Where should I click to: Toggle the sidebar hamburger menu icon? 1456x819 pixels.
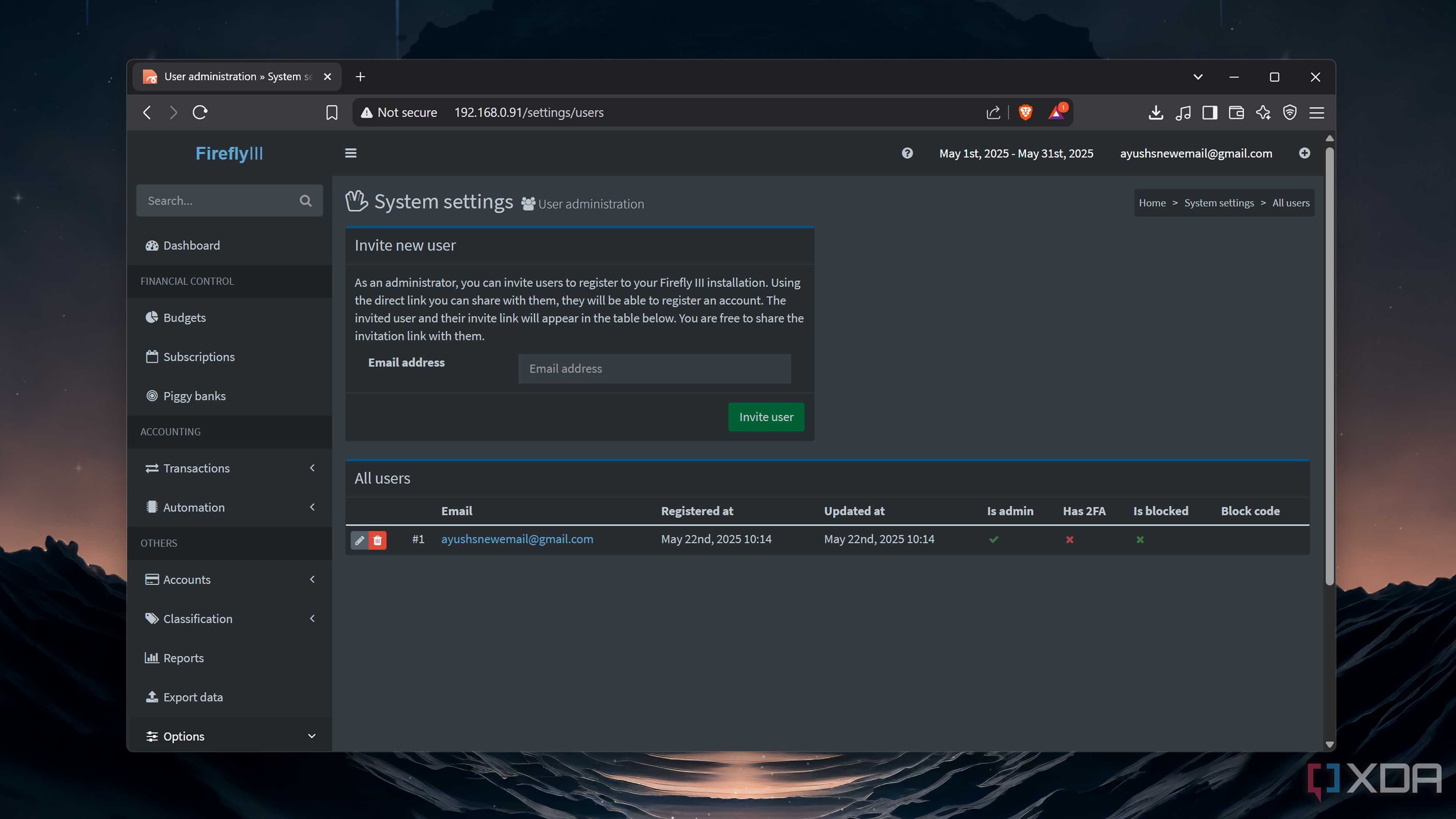350,153
